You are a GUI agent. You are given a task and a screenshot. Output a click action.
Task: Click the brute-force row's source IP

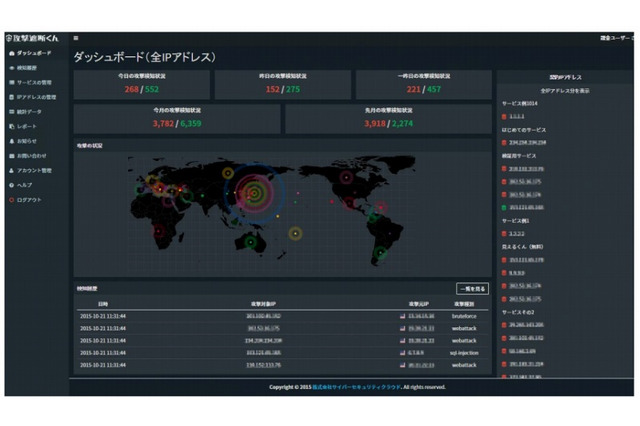(x=421, y=316)
